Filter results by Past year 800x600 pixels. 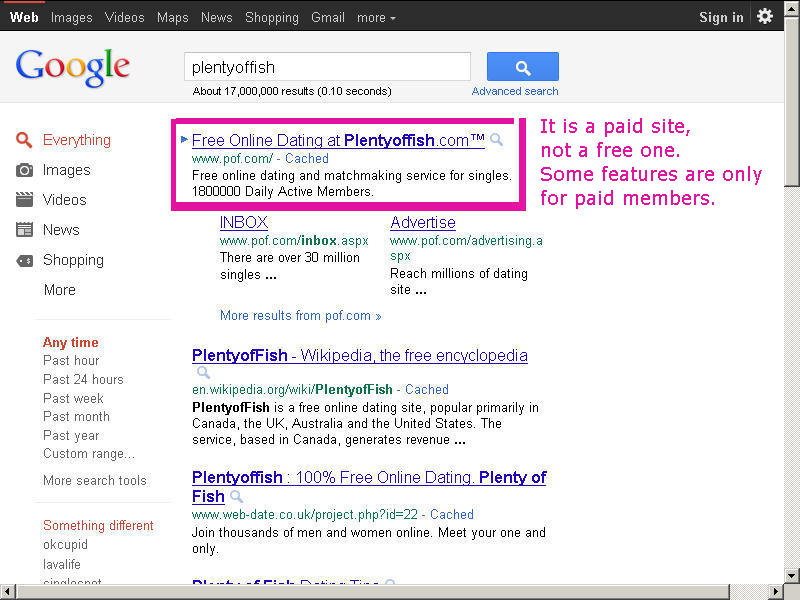[71, 436]
